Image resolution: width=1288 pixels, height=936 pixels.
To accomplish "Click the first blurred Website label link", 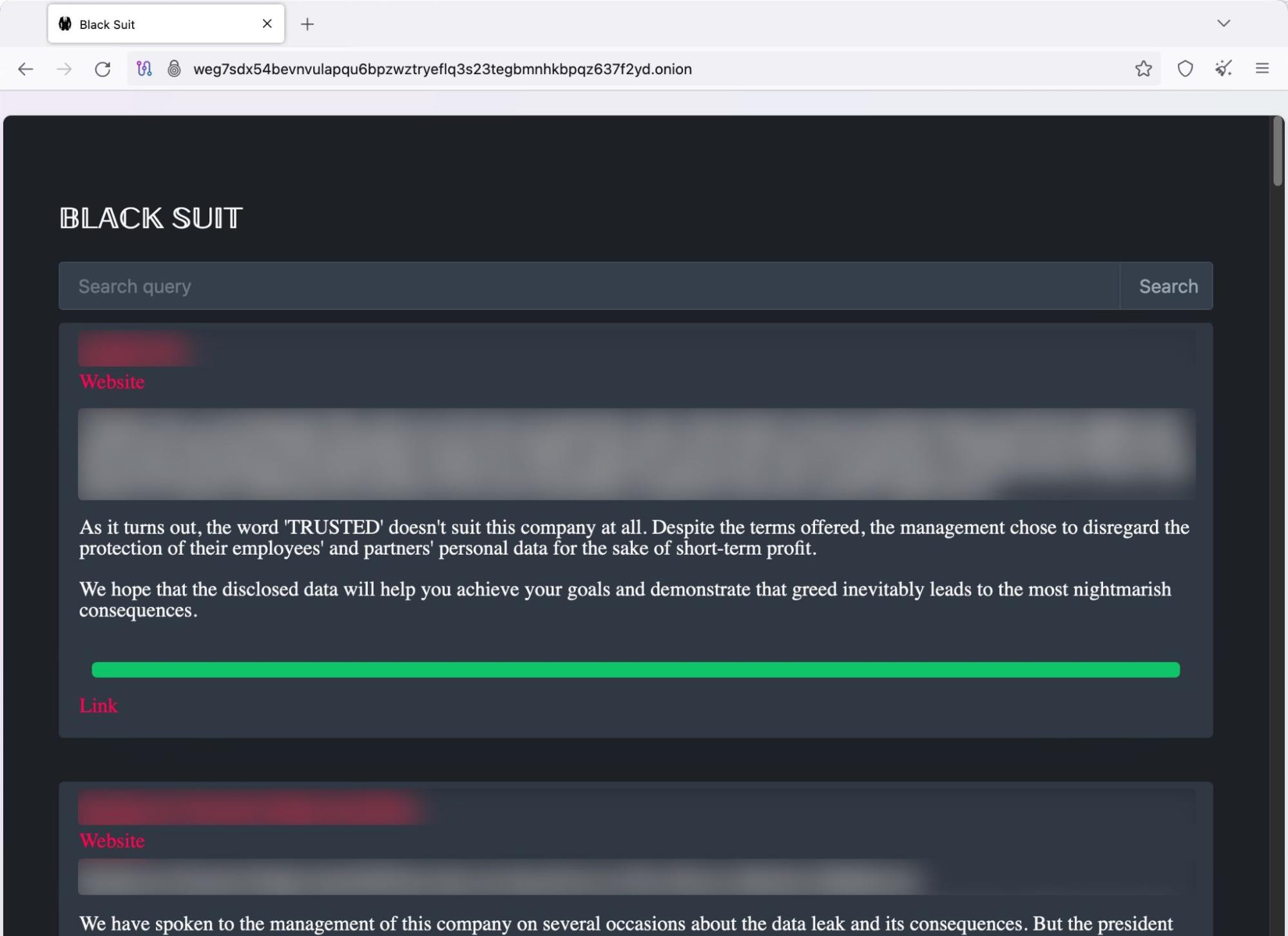I will 112,381.
